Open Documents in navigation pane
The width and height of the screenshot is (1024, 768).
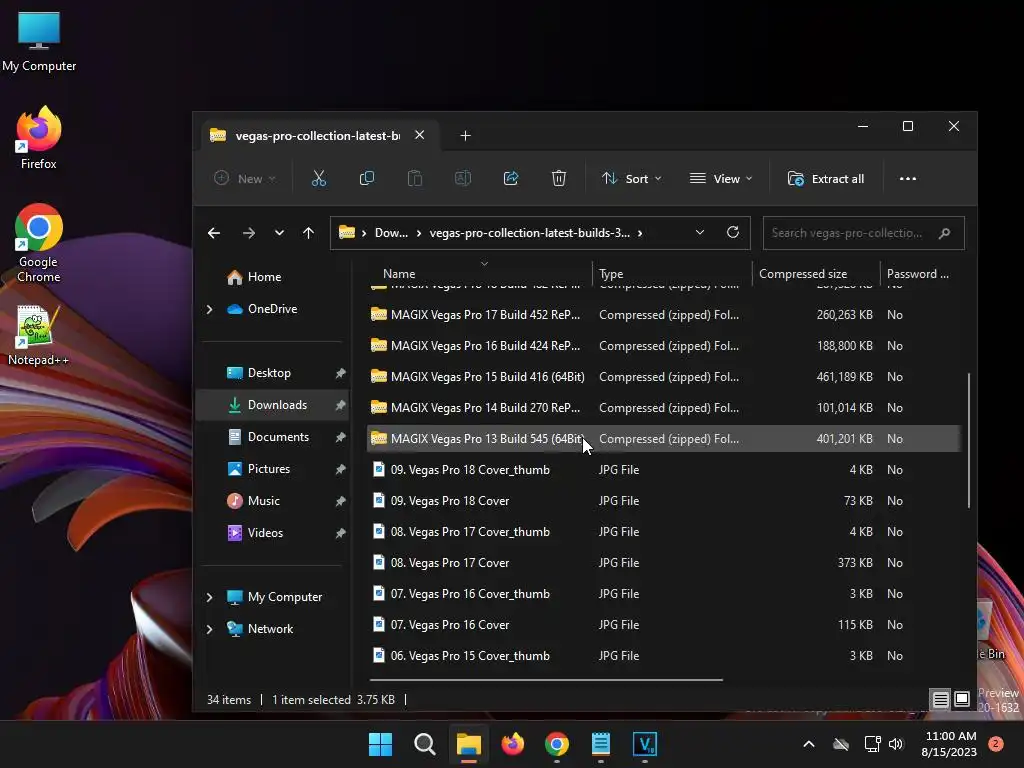(272, 437)
